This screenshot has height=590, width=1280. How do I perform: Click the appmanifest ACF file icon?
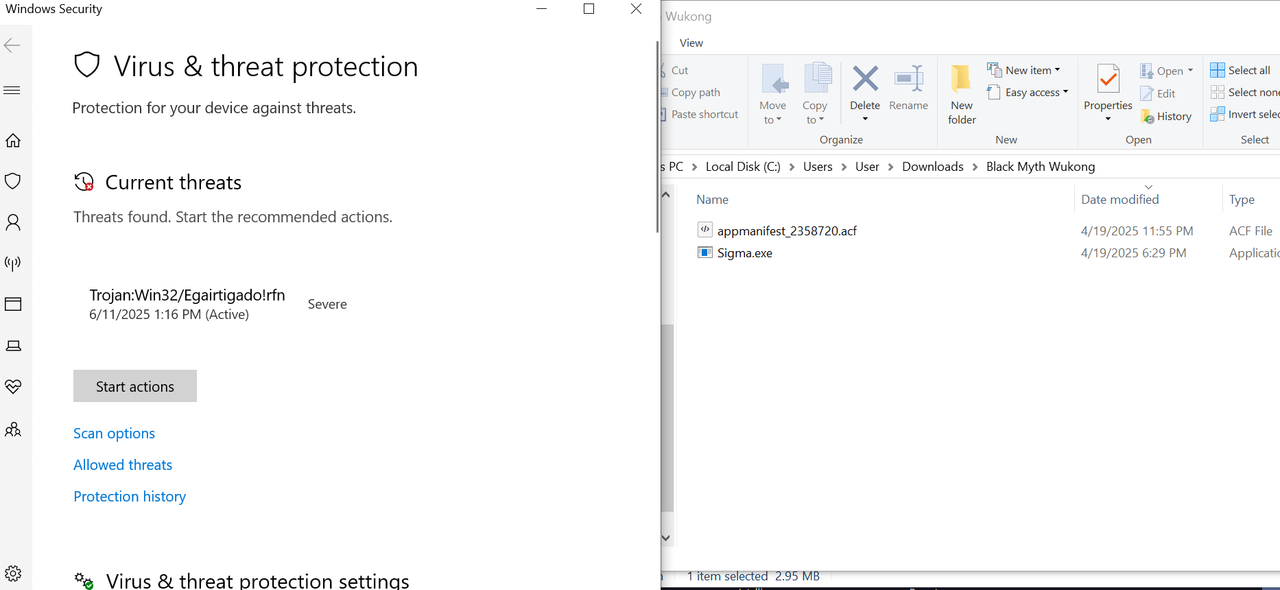coord(704,230)
